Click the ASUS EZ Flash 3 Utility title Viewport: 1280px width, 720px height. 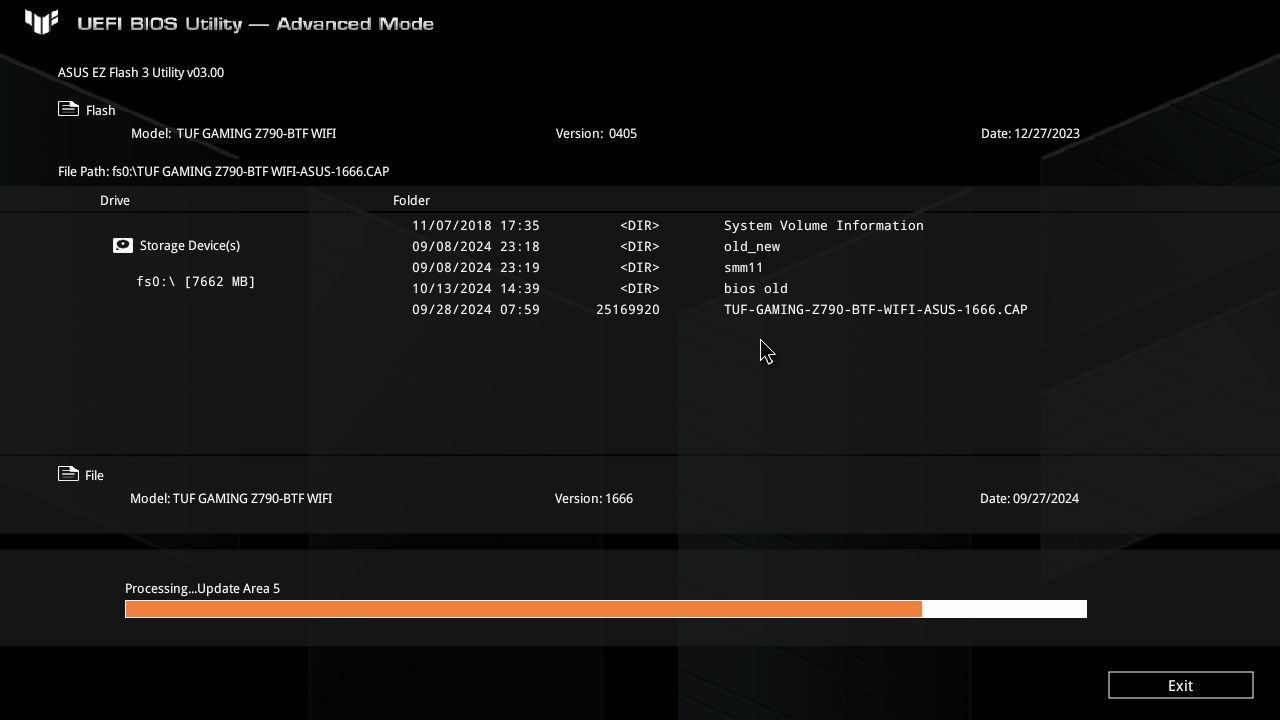(x=141, y=72)
